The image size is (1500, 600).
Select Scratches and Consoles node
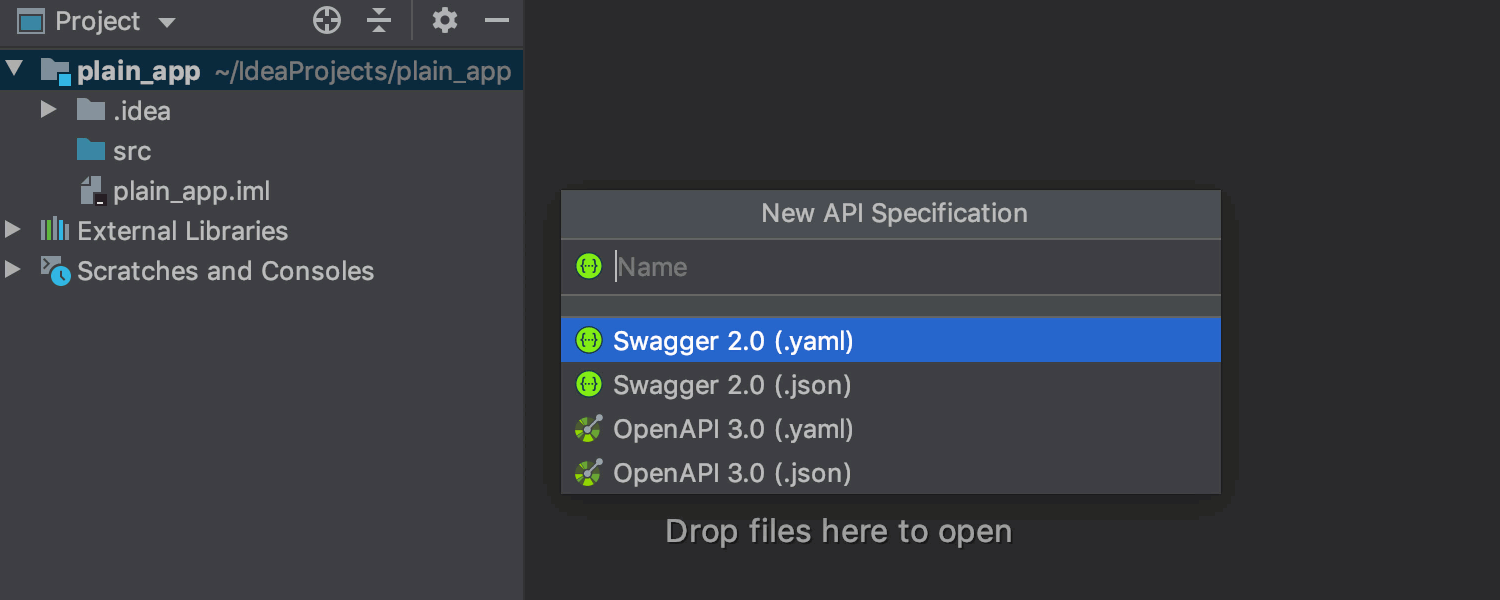225,271
